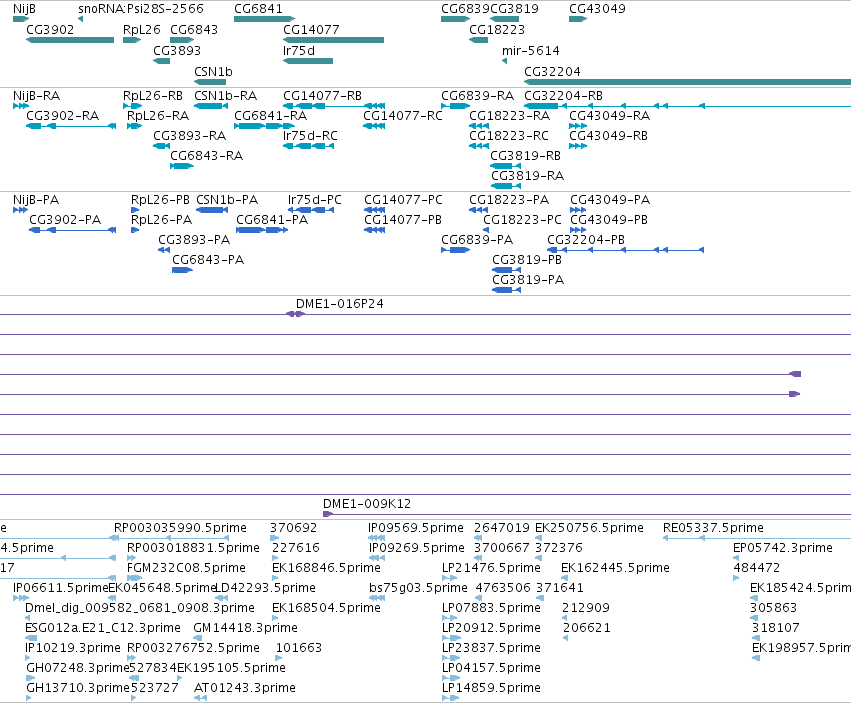Image resolution: width=851 pixels, height=703 pixels.
Task: Click the CG3902-RA transcript glyph
Action: (71, 126)
